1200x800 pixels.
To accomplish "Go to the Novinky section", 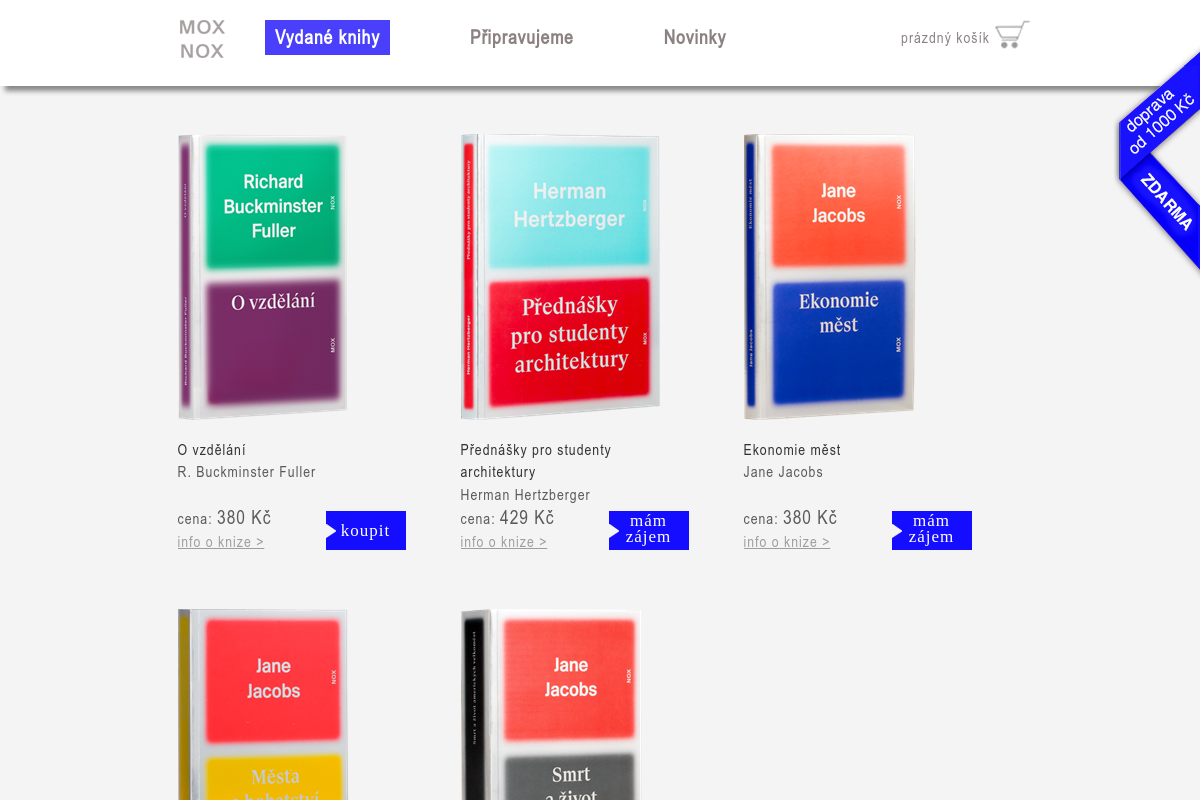I will (694, 38).
